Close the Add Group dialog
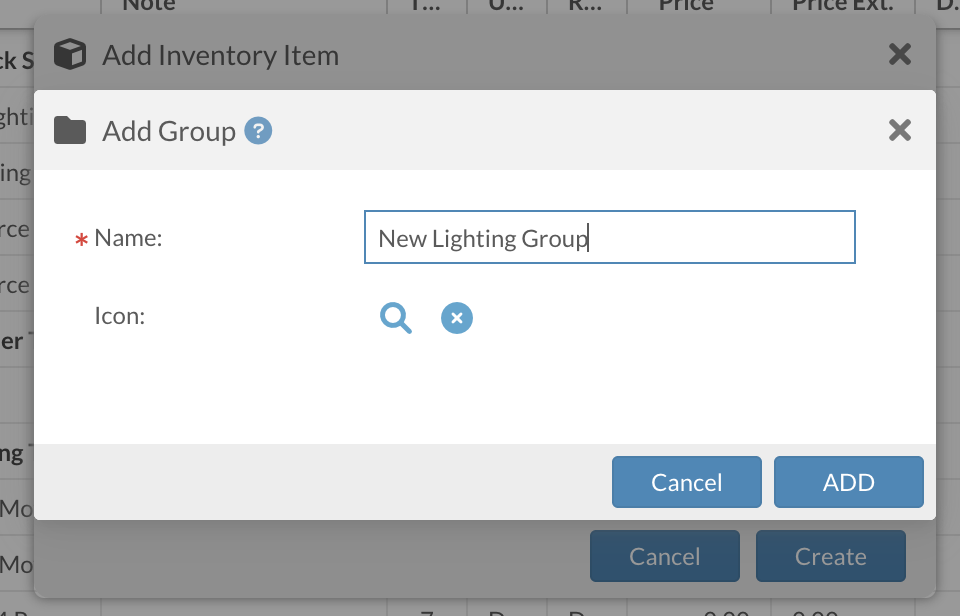960x616 pixels. coord(900,130)
